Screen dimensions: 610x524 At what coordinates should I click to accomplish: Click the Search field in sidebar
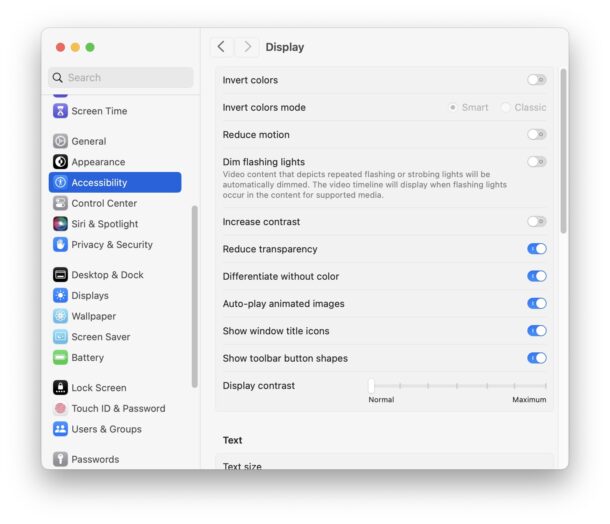[x=120, y=77]
